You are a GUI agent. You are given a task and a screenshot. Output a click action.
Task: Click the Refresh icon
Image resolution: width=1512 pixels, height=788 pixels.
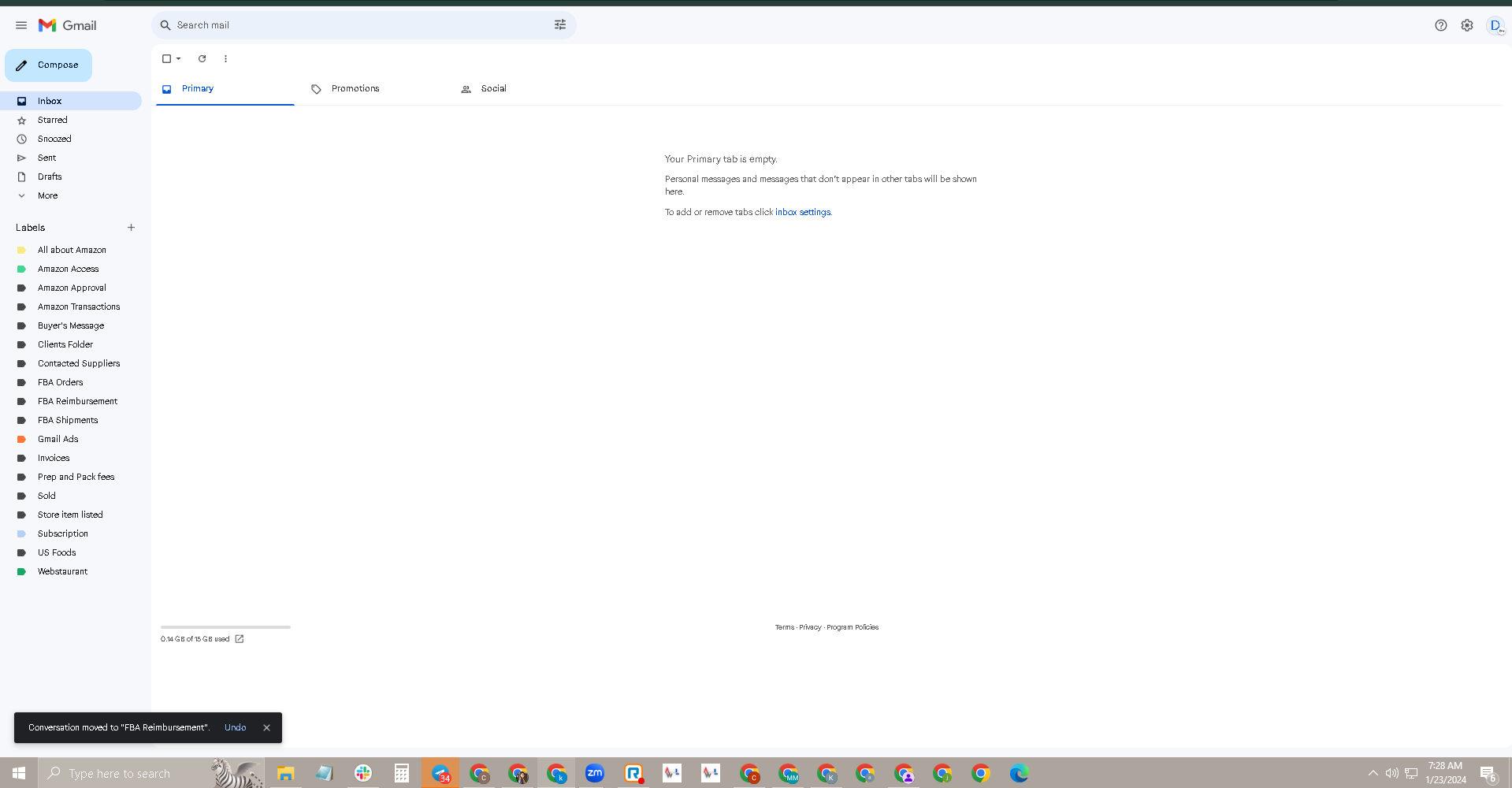(202, 58)
